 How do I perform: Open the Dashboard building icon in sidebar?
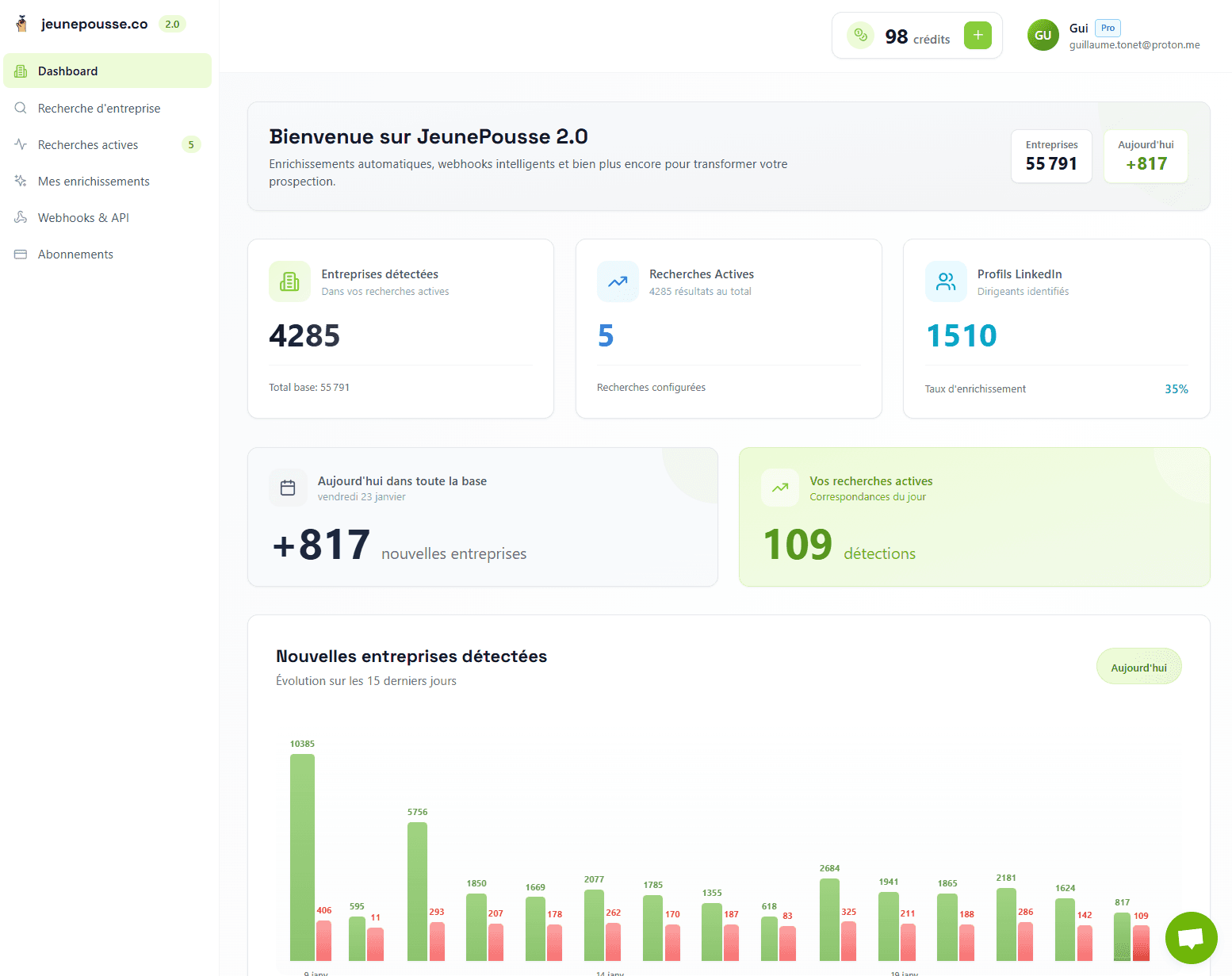tap(21, 71)
